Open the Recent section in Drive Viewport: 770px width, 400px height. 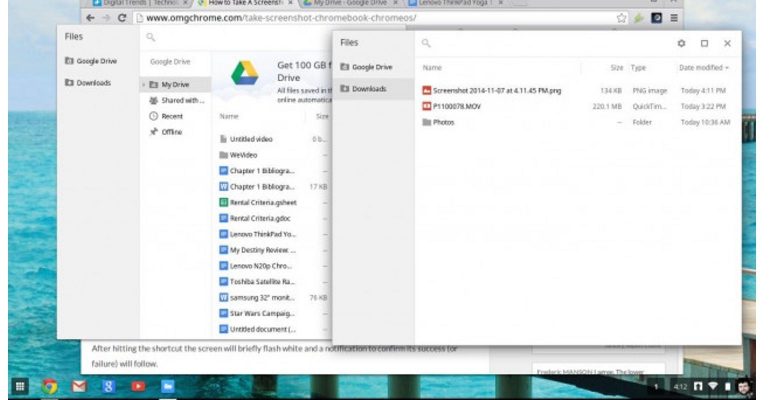pyautogui.click(x=172, y=116)
